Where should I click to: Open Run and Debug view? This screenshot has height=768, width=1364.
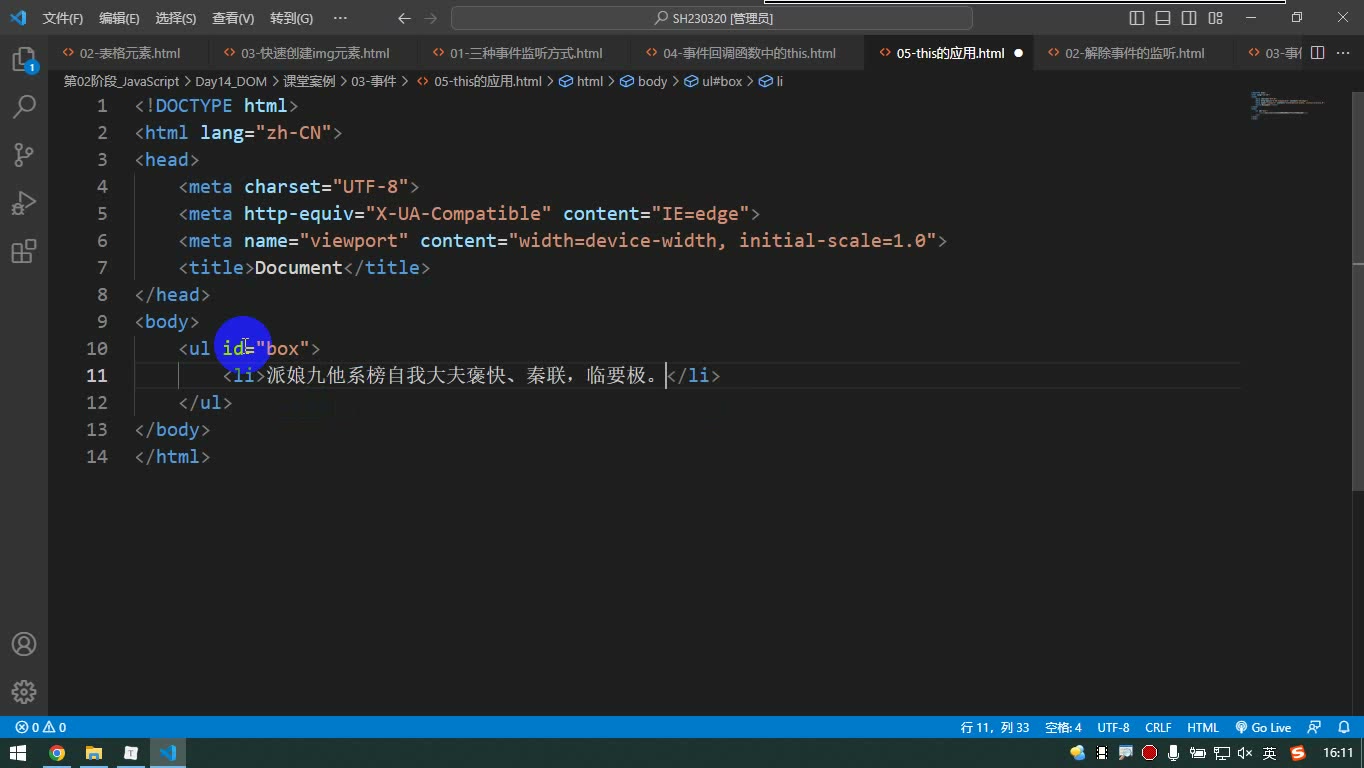24,203
